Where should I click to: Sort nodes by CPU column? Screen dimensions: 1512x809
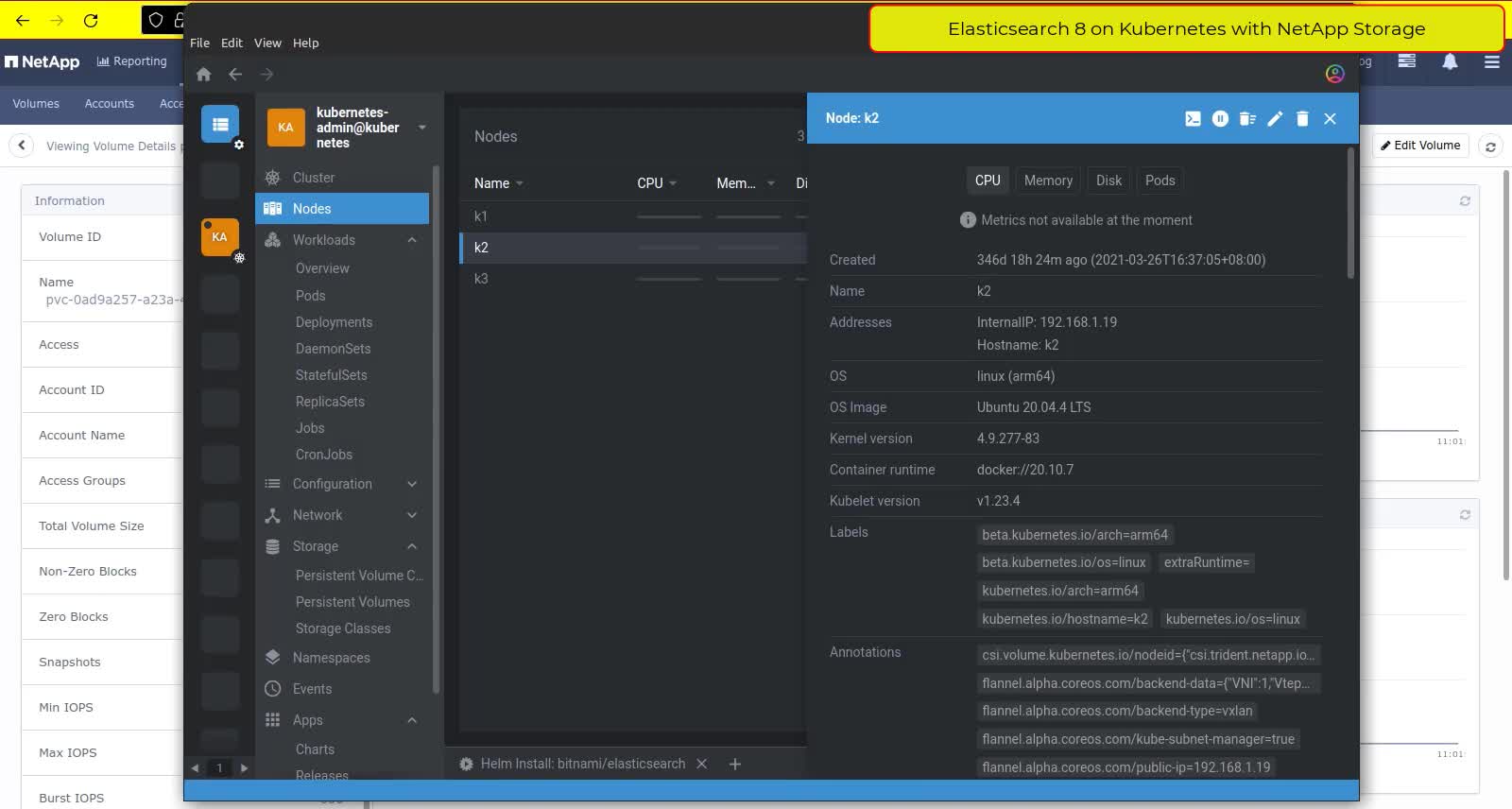657,183
